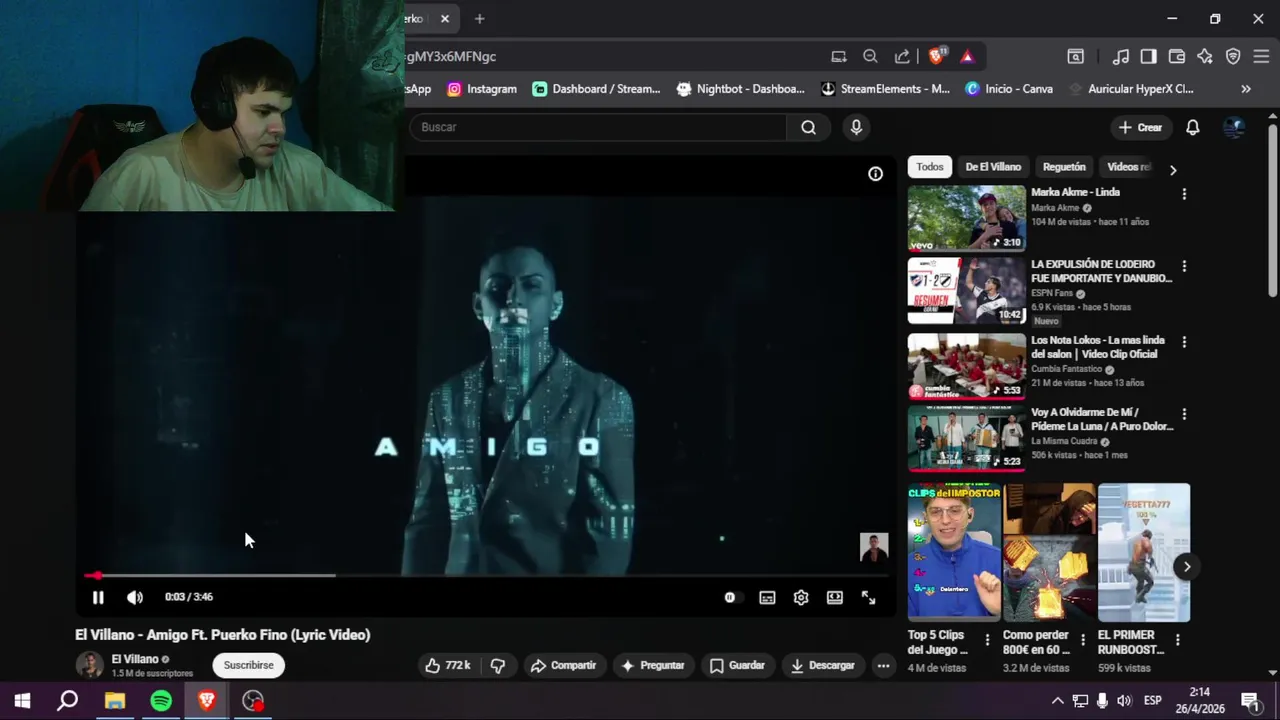Enter fullscreen mode
Viewport: 1280px width, 720px height.
tap(868, 597)
